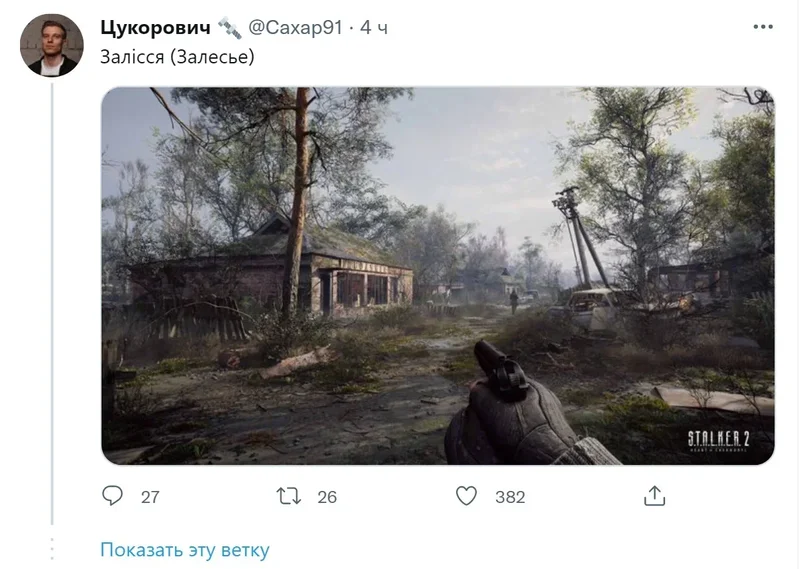Viewport: 800px width, 569px height.
Task: Like the tweet with heart icon
Action: (466, 496)
